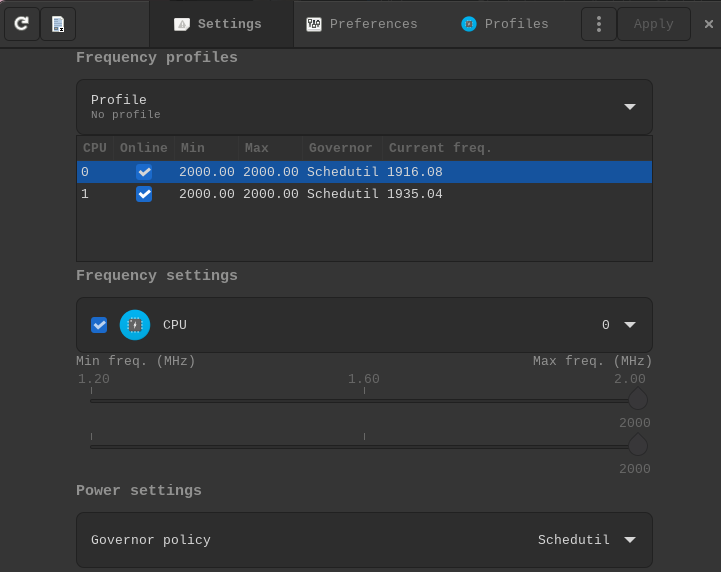Expand the Profile dropdown

[x=629, y=107]
